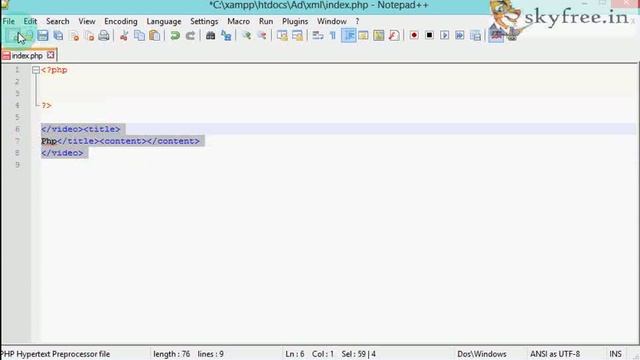Copy selection using the Copy icon

point(139,36)
